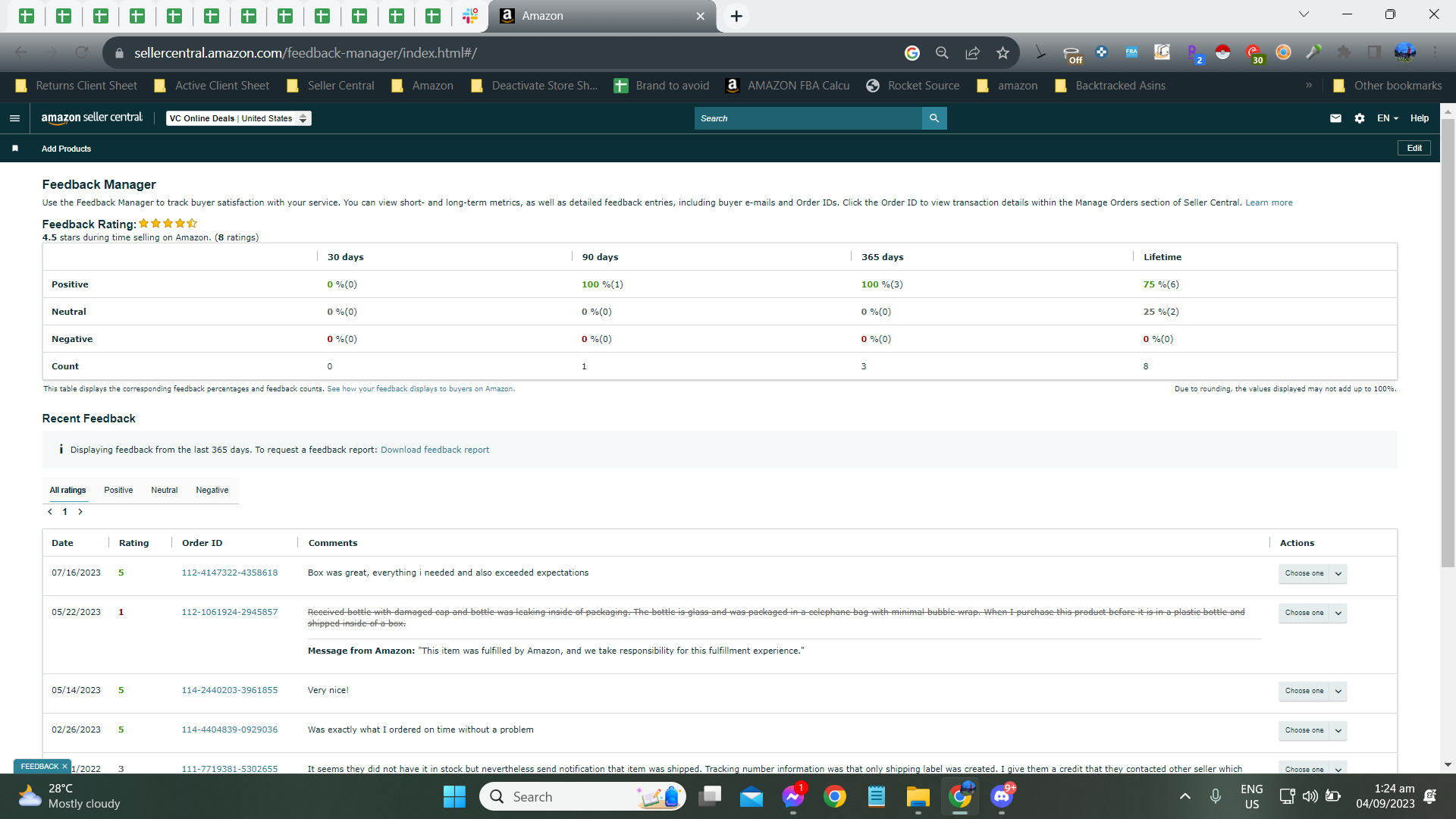Open File Explorer from the taskbar
The height and width of the screenshot is (819, 1456).
(x=918, y=796)
